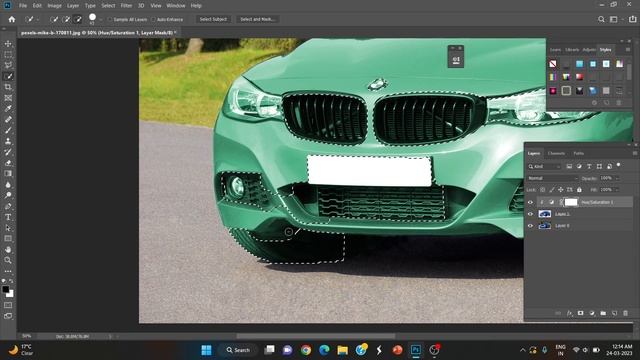Select the Blur tool
The image size is (640, 360).
[8, 184]
